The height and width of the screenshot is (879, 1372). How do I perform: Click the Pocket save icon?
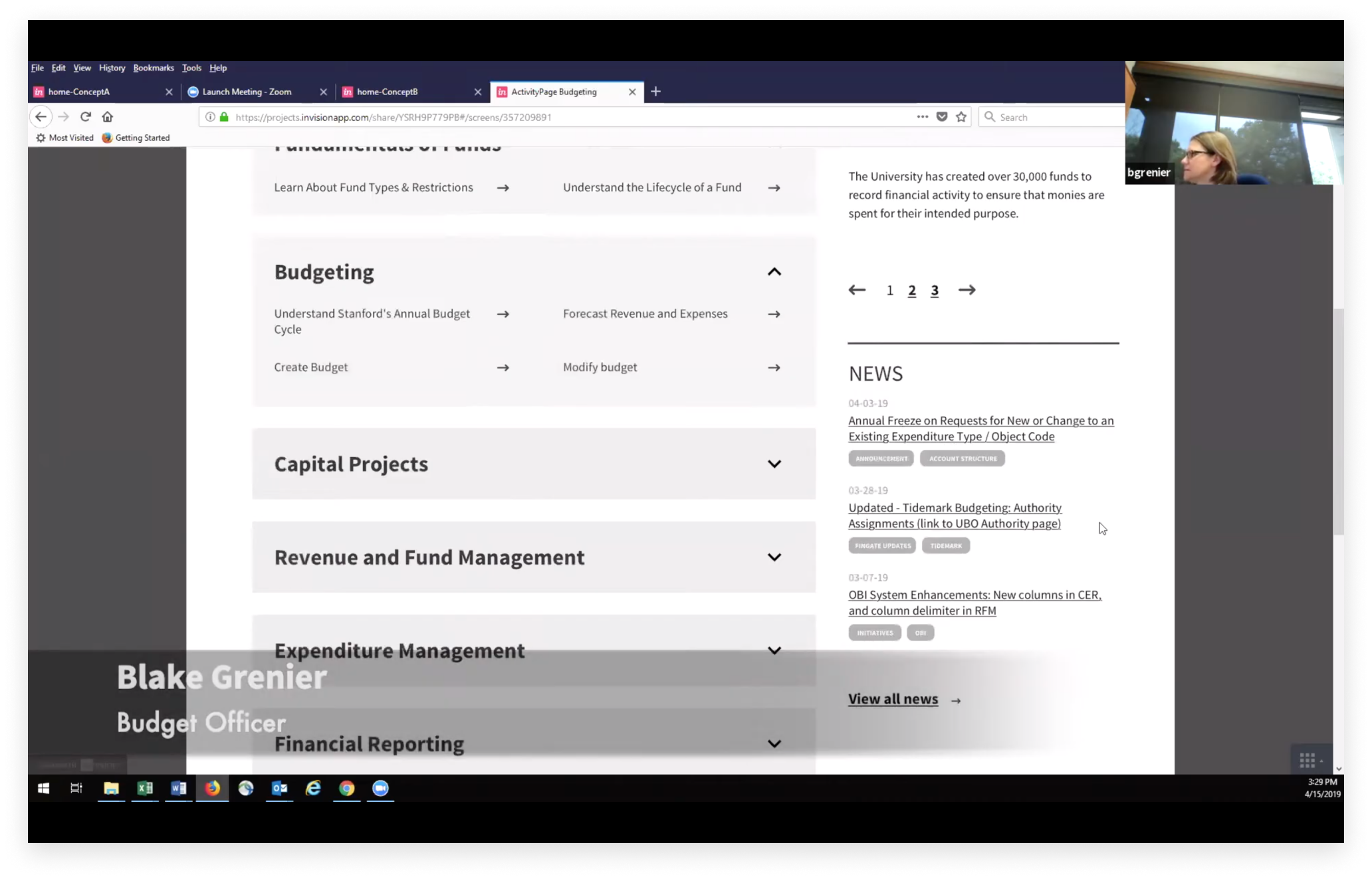pos(942,117)
